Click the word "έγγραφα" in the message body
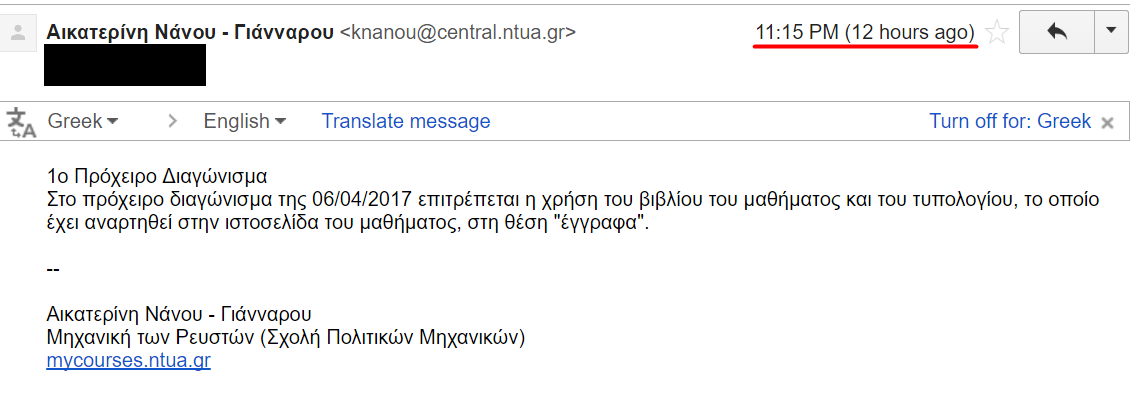The width and height of the screenshot is (1141, 403). [603, 223]
